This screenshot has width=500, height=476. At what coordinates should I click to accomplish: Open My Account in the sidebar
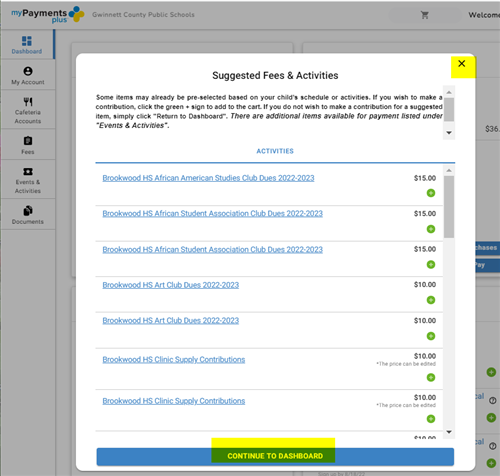point(28,71)
